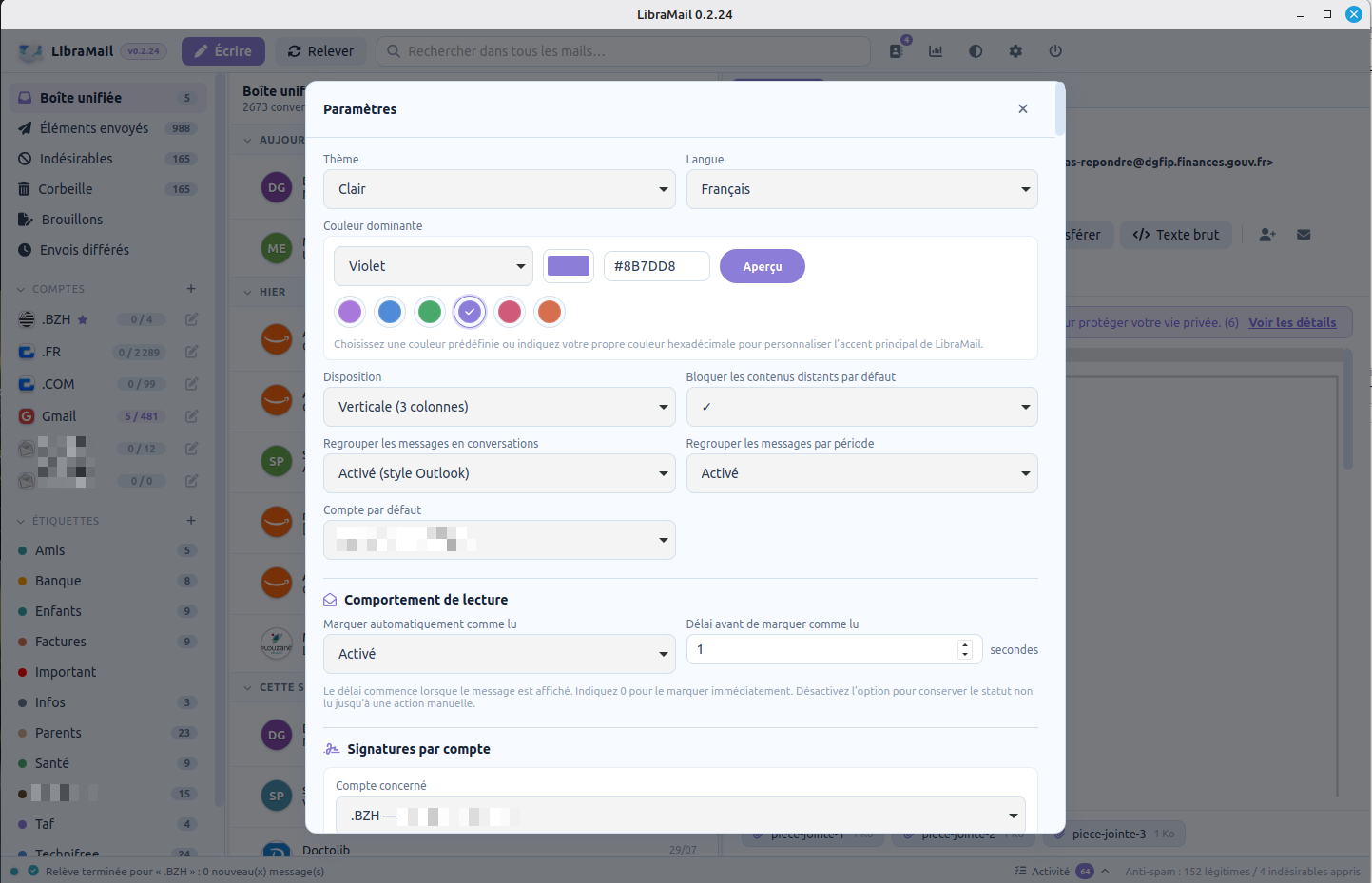Screen dimensions: 1372x883
Task: Click the settings gear icon in toolbar
Action: [x=1015, y=51]
